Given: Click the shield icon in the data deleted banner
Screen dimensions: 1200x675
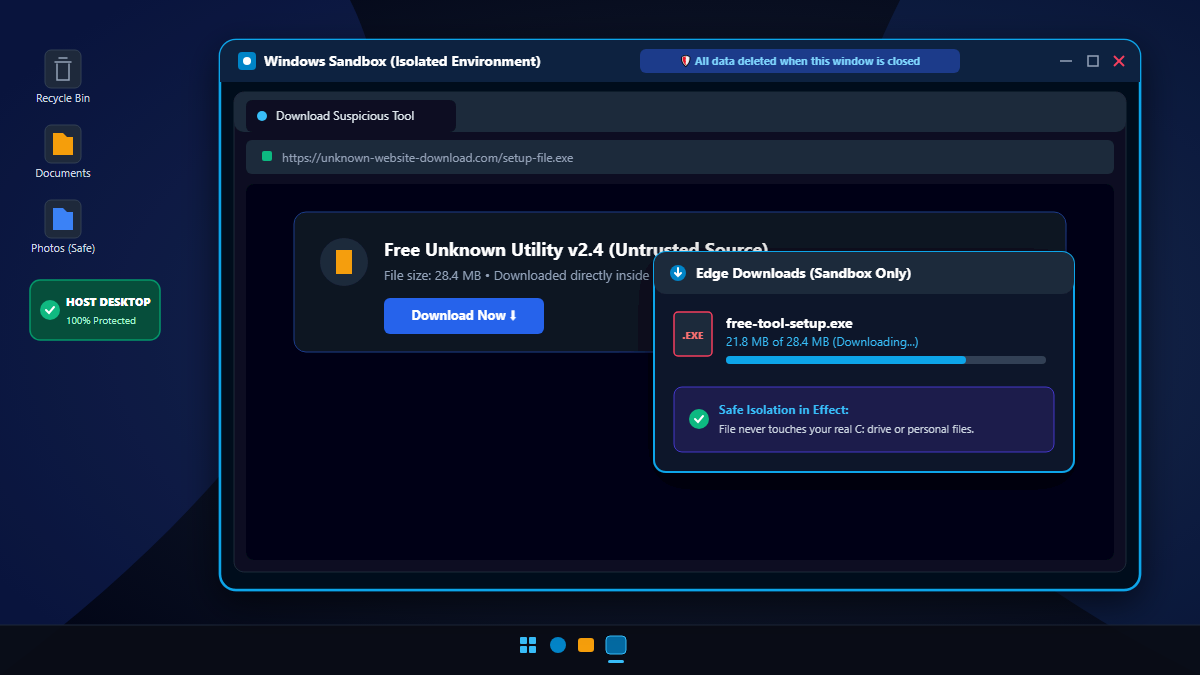Looking at the screenshot, I should 686,61.
